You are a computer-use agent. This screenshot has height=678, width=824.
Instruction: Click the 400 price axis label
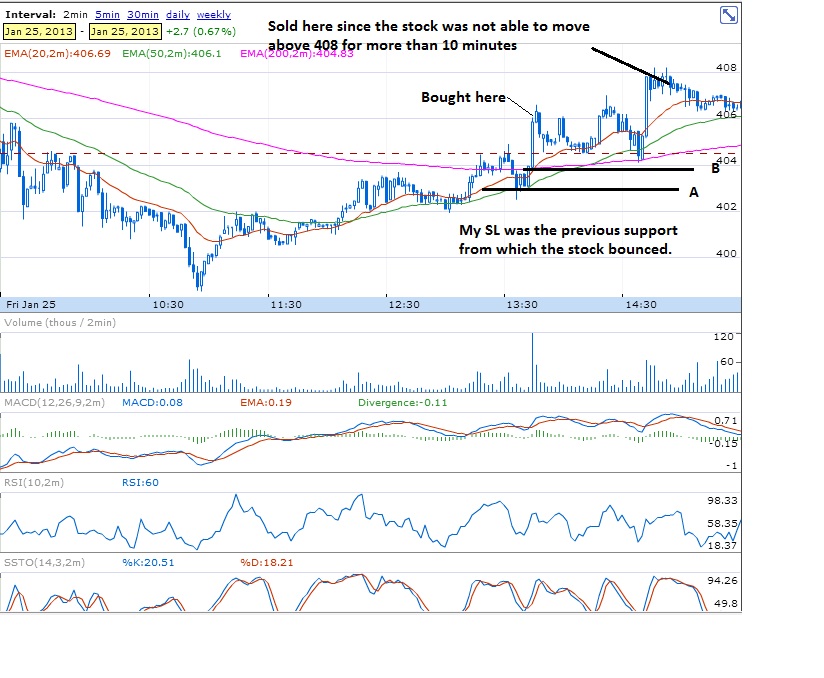click(726, 253)
